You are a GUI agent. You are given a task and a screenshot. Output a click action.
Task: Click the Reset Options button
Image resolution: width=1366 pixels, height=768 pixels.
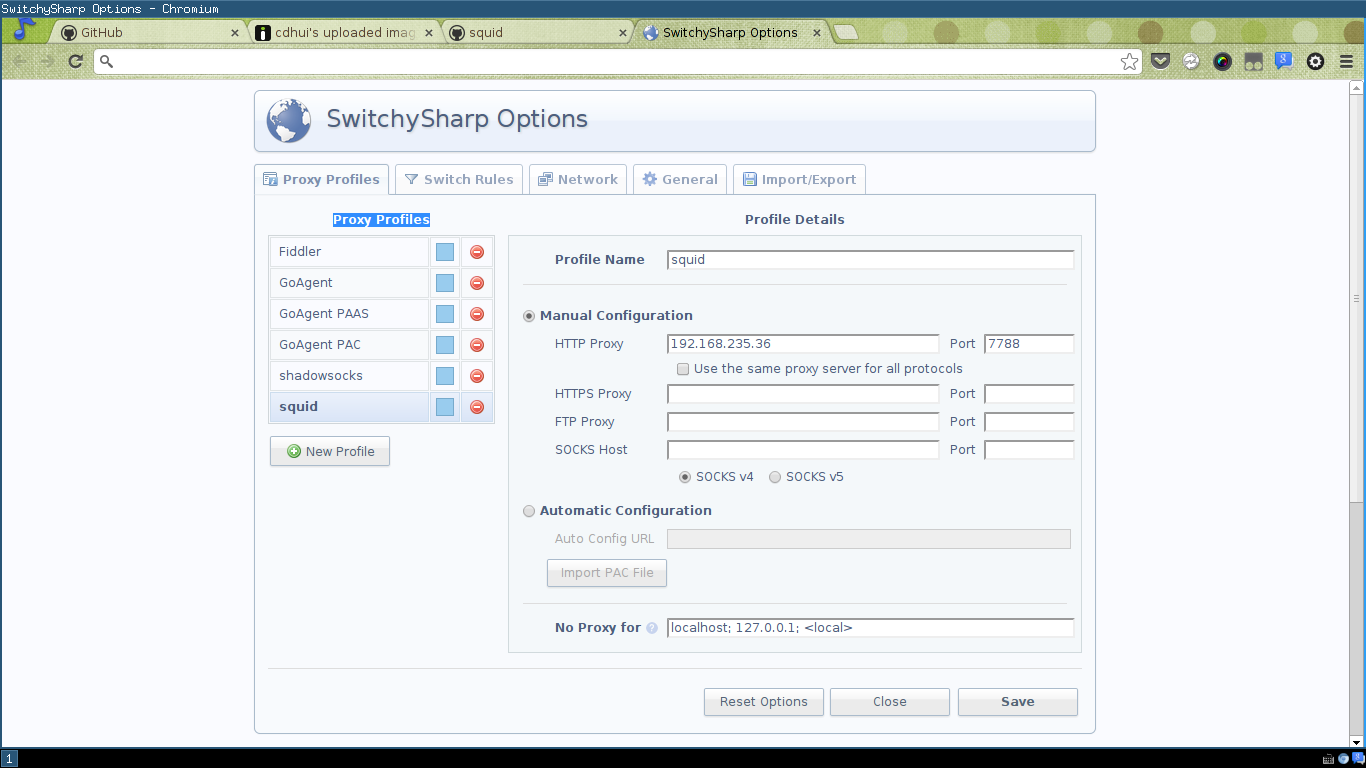763,702
